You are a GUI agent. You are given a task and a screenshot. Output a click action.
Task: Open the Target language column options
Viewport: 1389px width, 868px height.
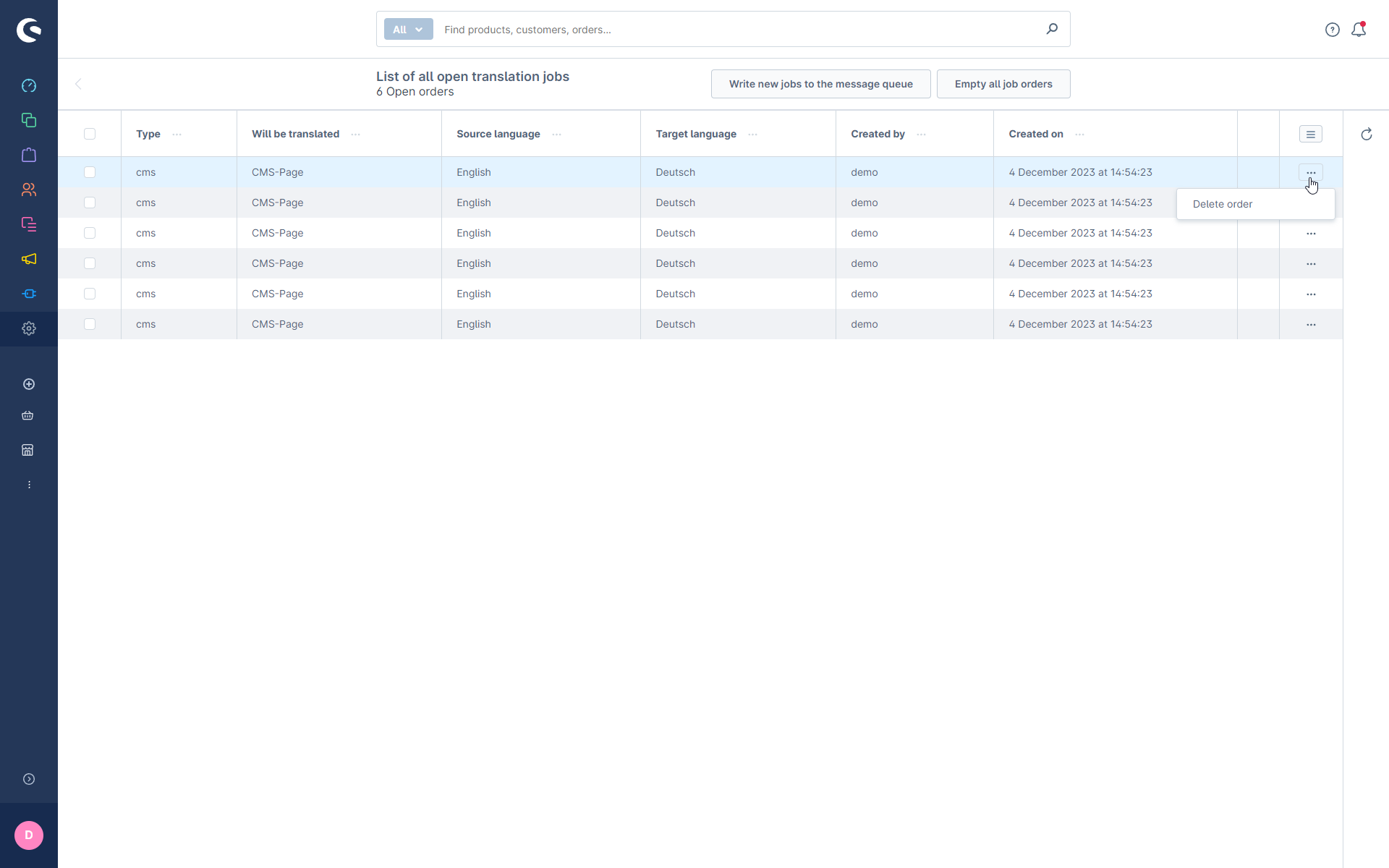753,135
